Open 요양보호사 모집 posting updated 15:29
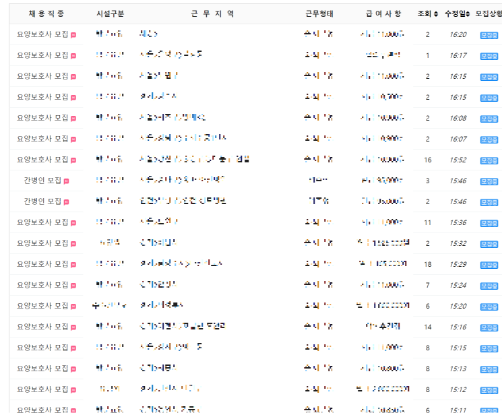 (x=43, y=264)
